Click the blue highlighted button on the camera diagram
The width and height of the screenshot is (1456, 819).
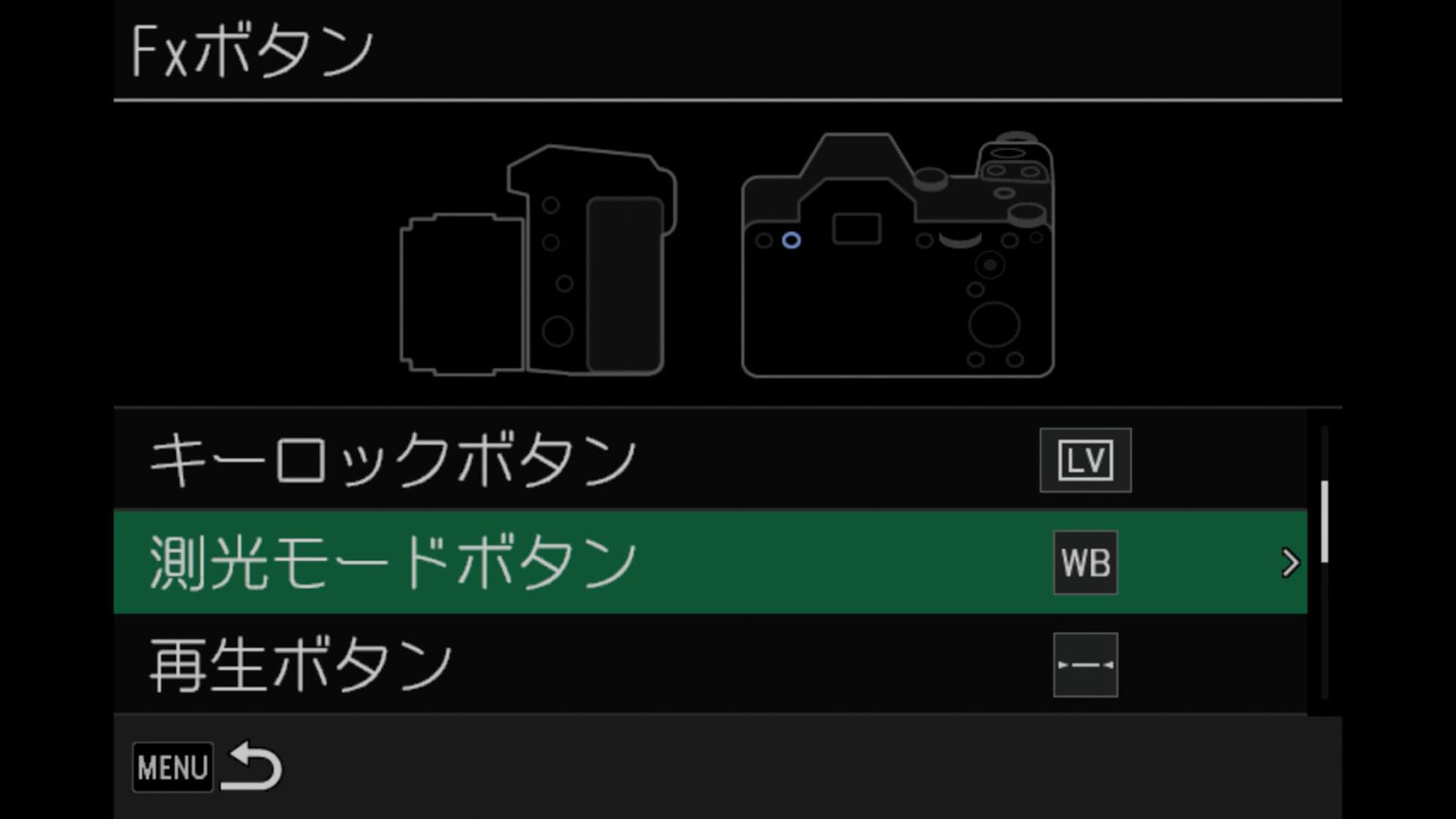click(792, 241)
